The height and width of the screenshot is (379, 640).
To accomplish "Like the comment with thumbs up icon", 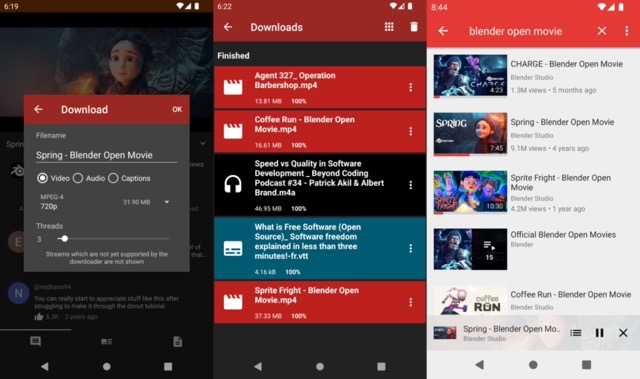I will pos(39,317).
